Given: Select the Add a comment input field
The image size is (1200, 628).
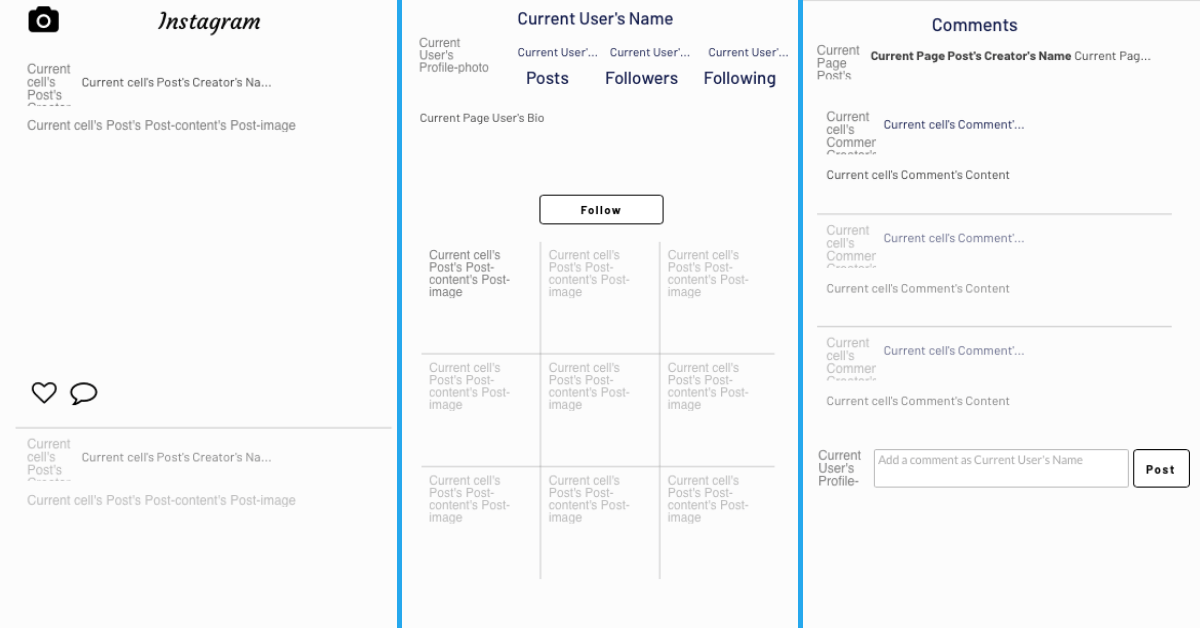Looking at the screenshot, I should pos(1000,467).
